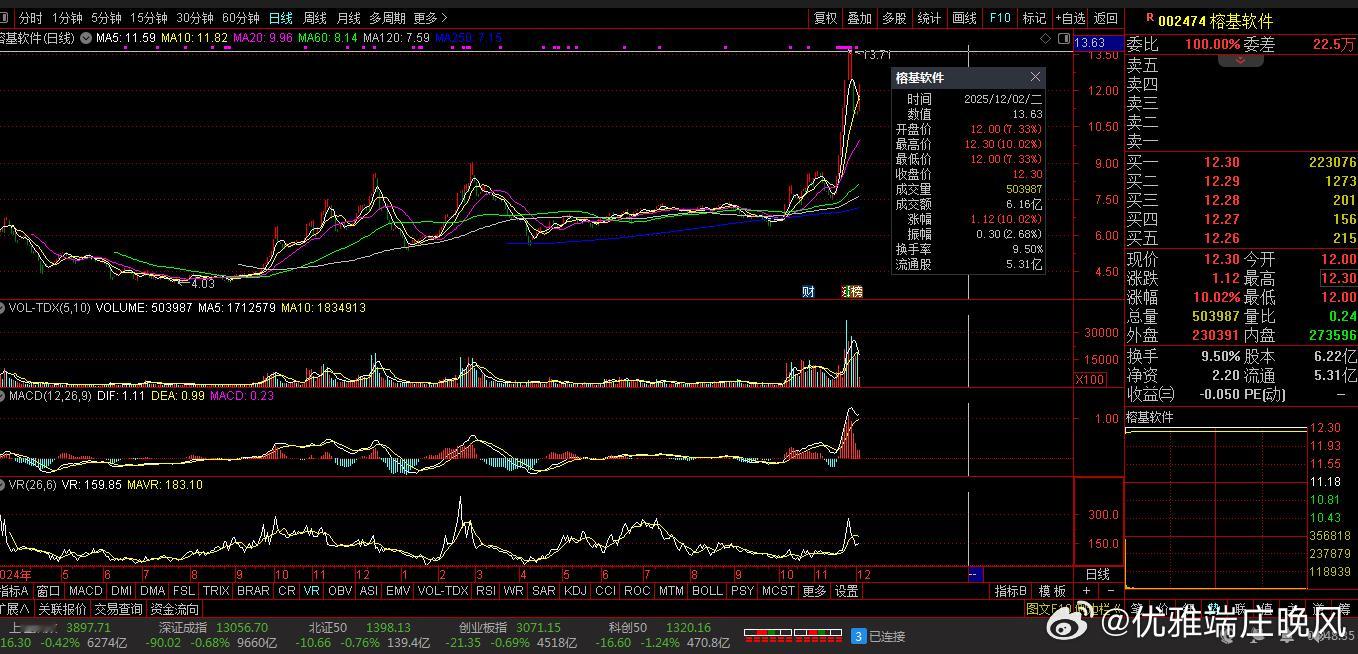Image resolution: width=1358 pixels, height=654 pixels.
Task: Open the dropdown arrow next to 榕基软件(日线)
Action: [x=86, y=38]
